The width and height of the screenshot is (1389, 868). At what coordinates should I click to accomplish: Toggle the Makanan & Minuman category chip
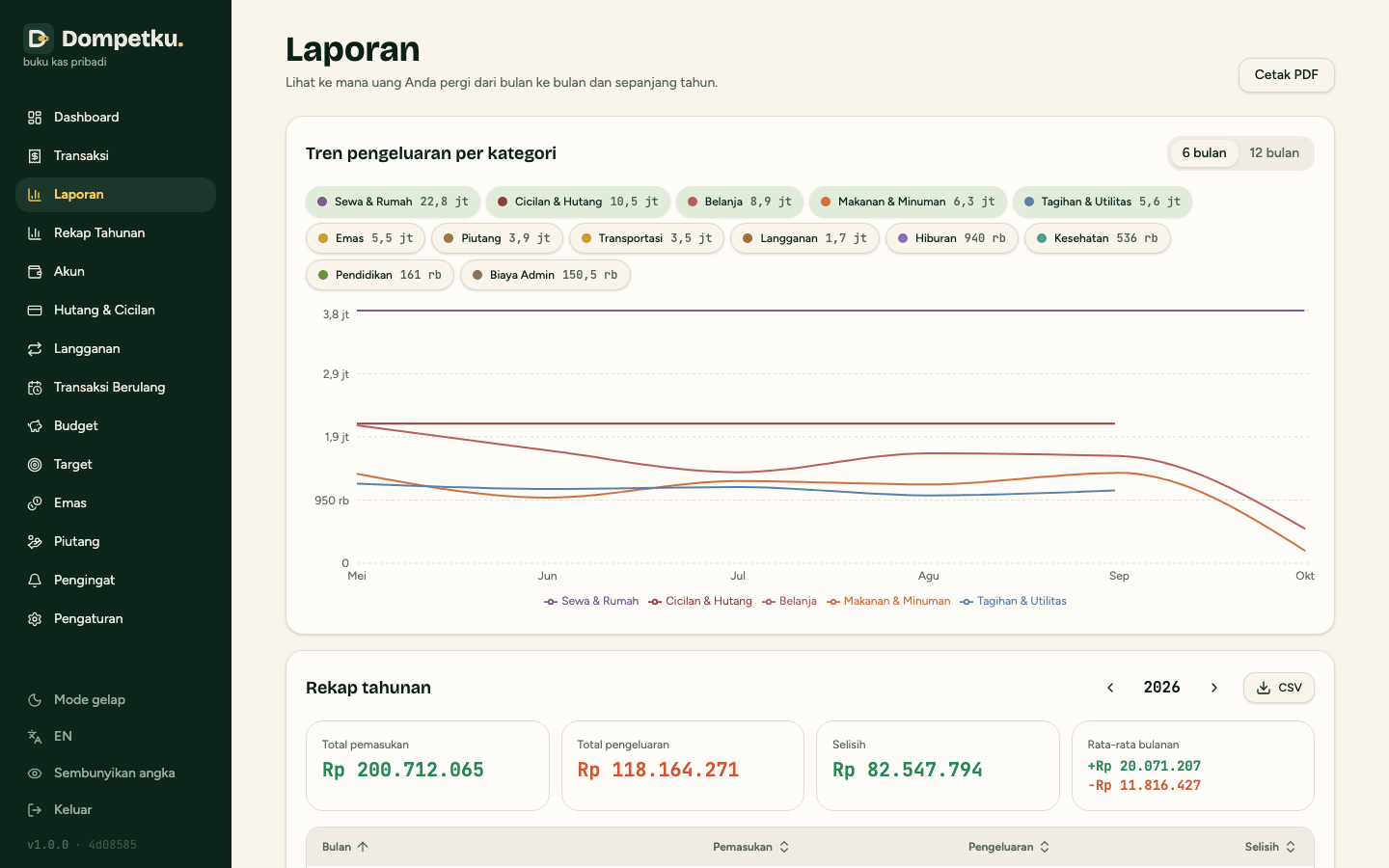coord(908,202)
